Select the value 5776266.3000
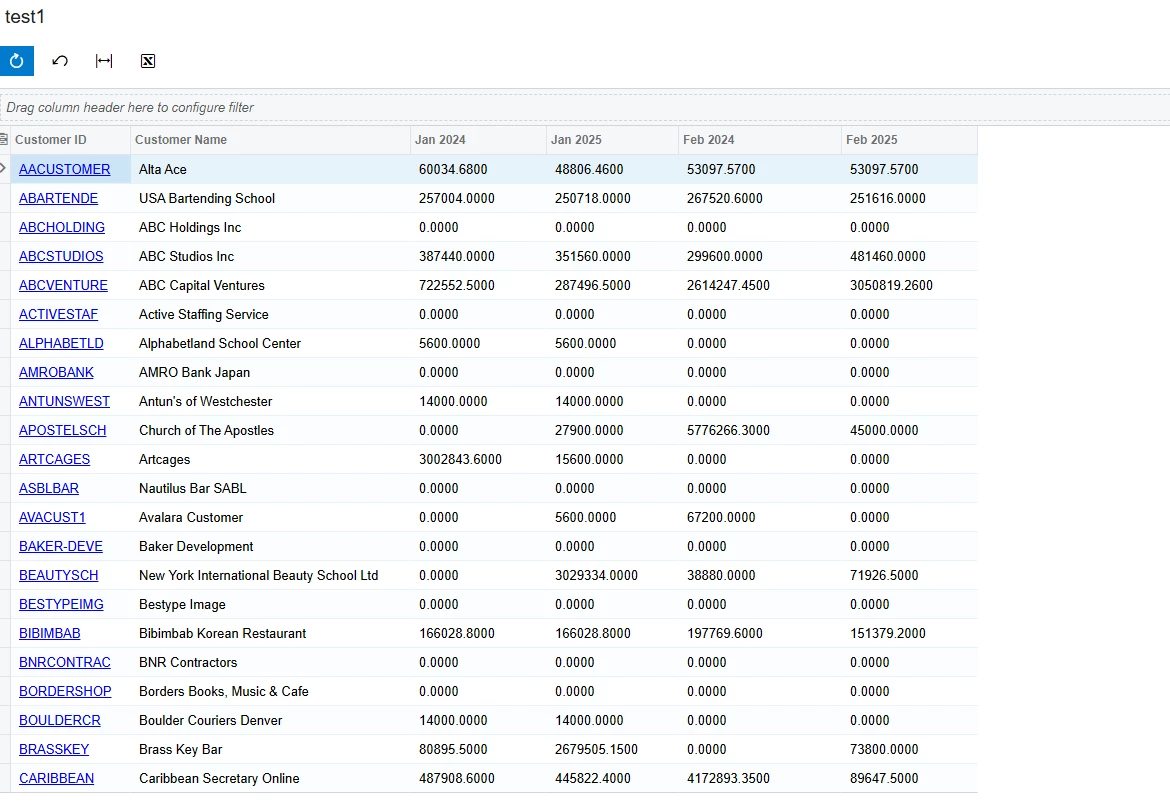 pos(728,431)
